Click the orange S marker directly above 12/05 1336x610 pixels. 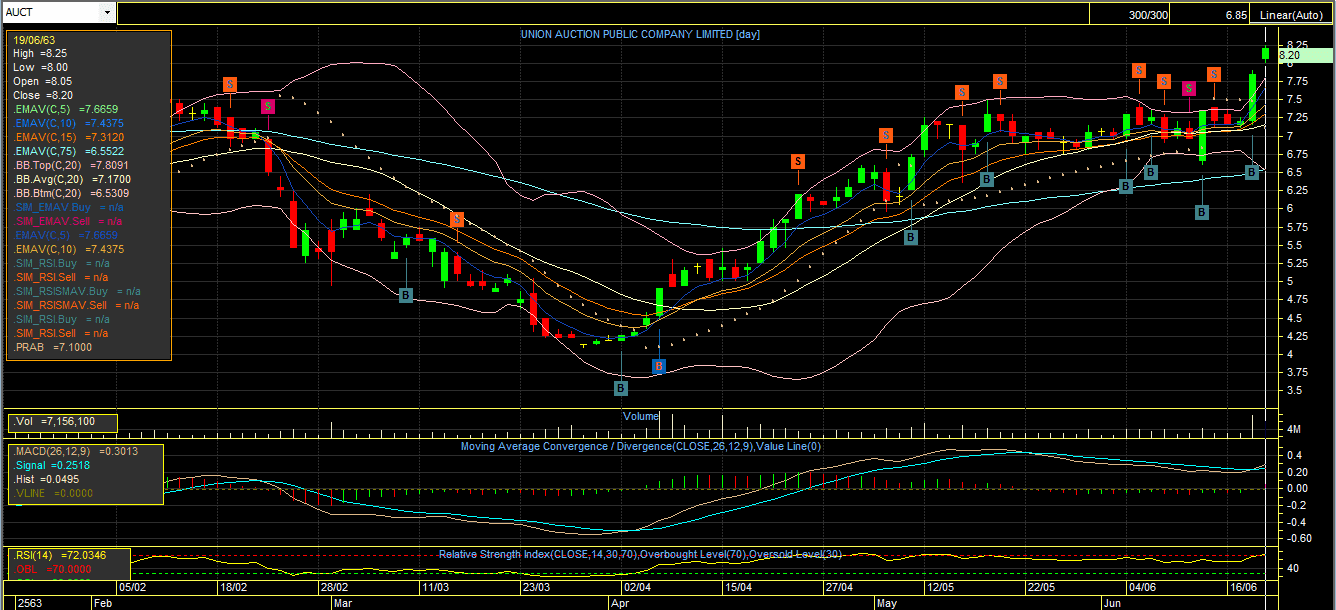(x=962, y=92)
